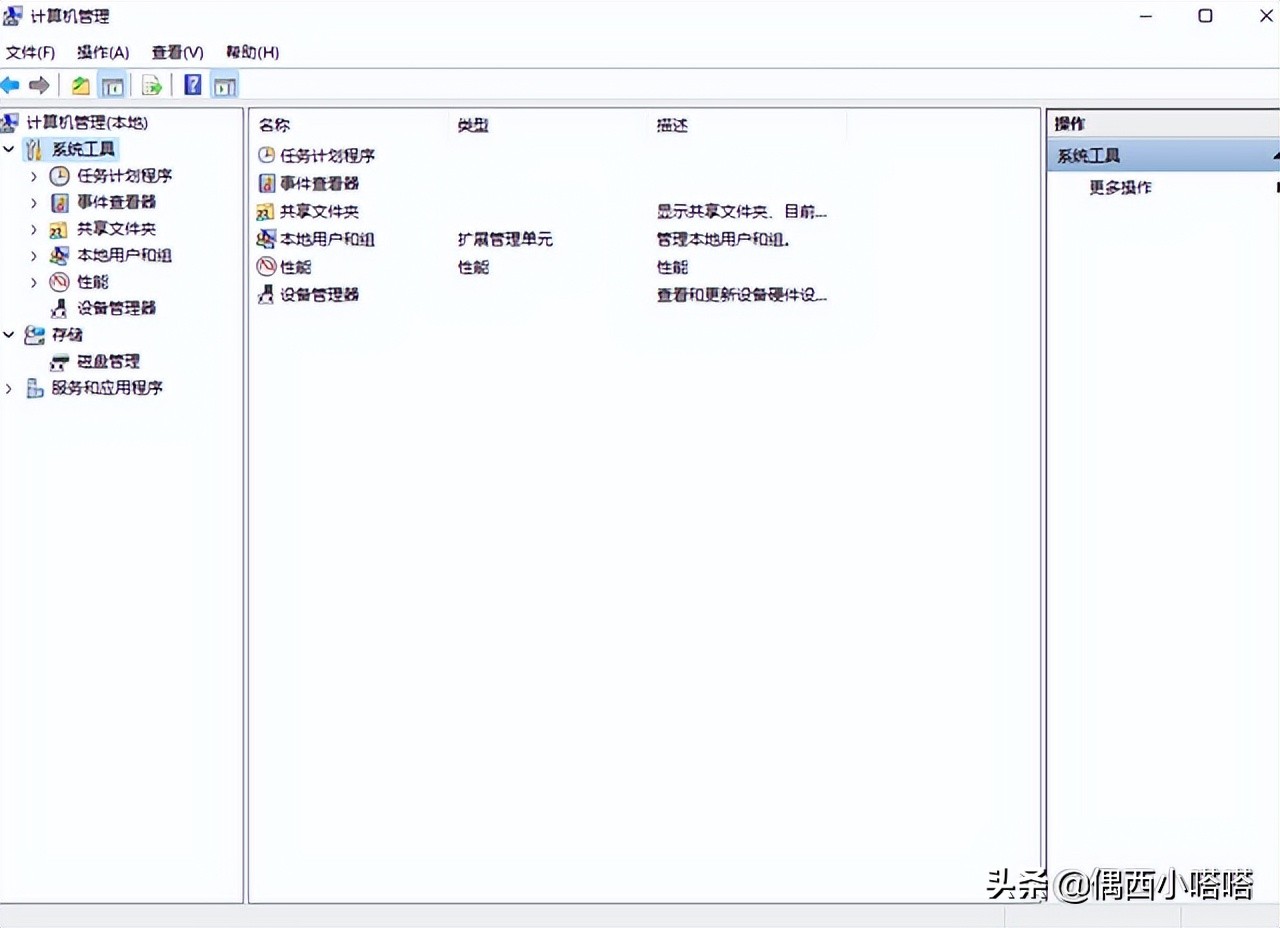Click the export list toolbar icon
Image resolution: width=1280 pixels, height=928 pixels.
coord(152,85)
